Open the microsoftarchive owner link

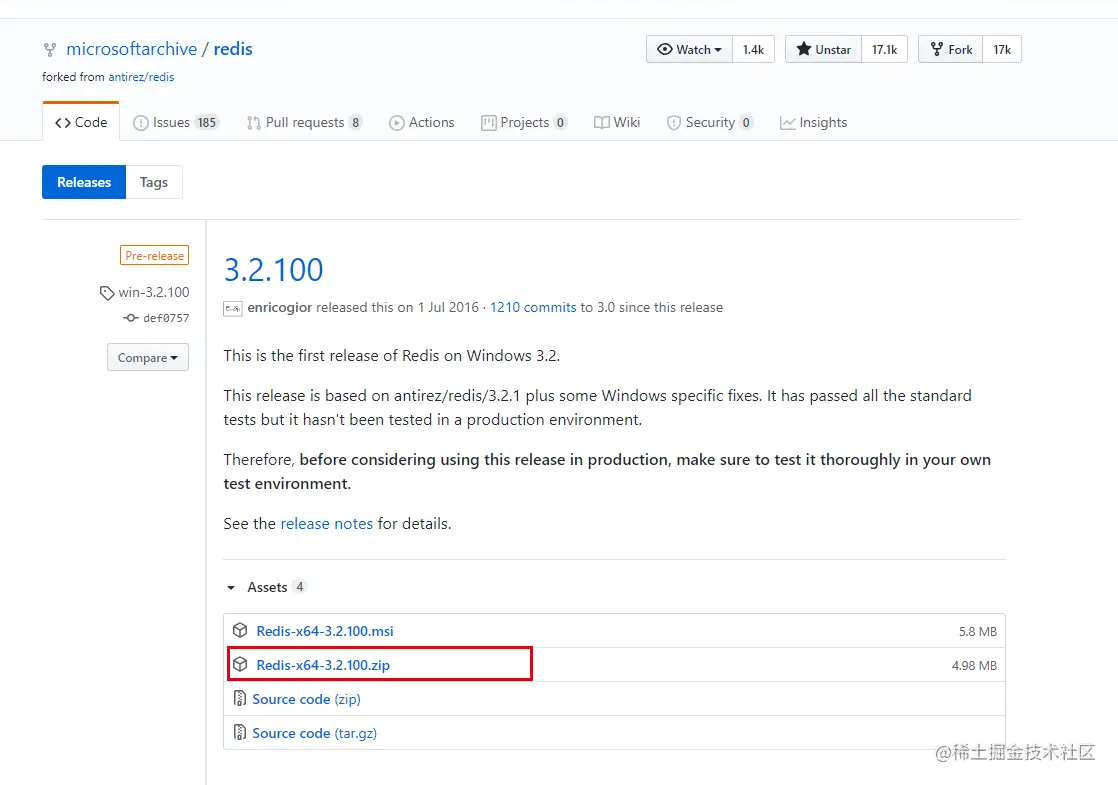pyautogui.click(x=131, y=48)
